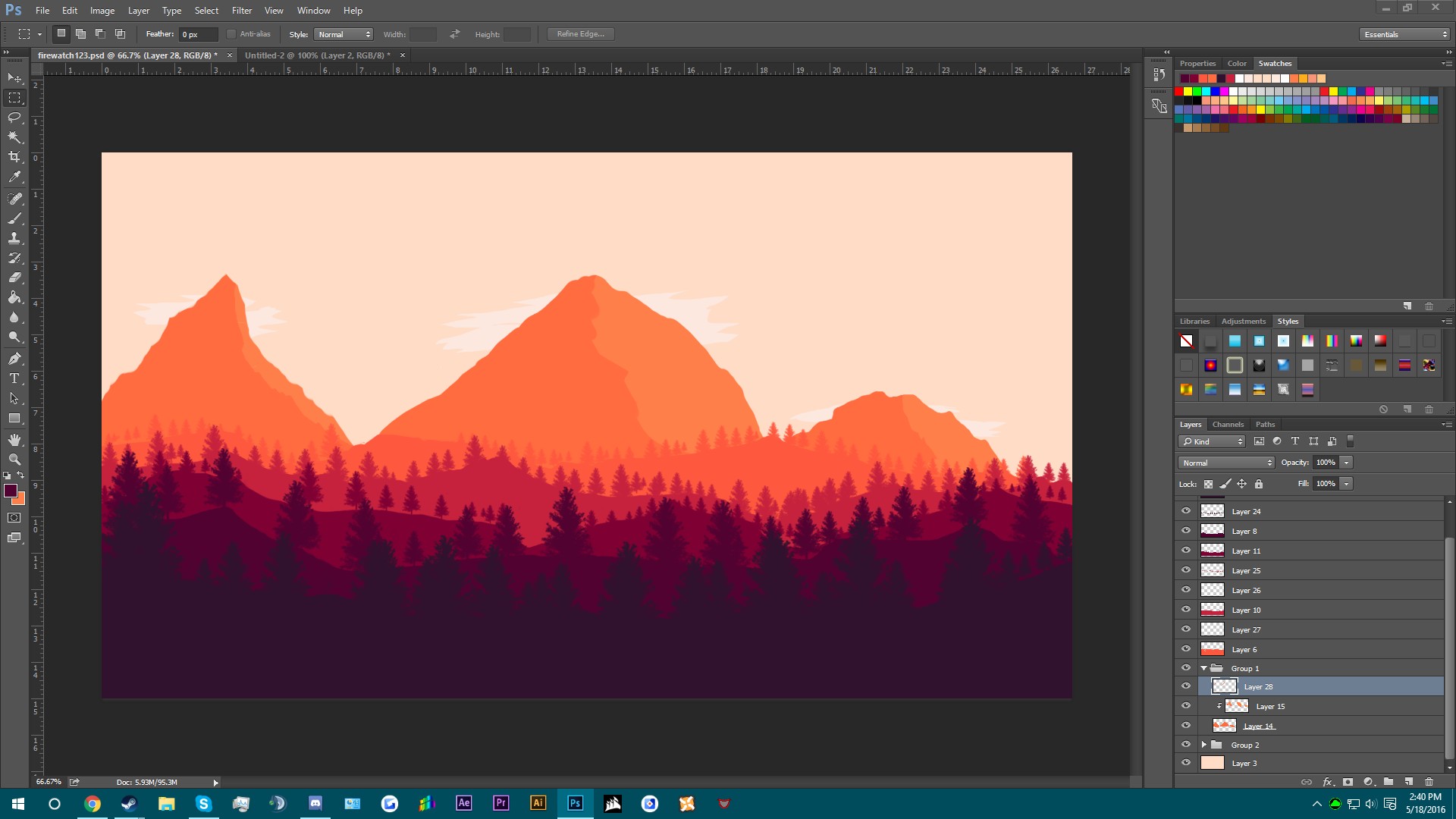
Task: Open the tool preset picker arrow
Action: pos(39,34)
